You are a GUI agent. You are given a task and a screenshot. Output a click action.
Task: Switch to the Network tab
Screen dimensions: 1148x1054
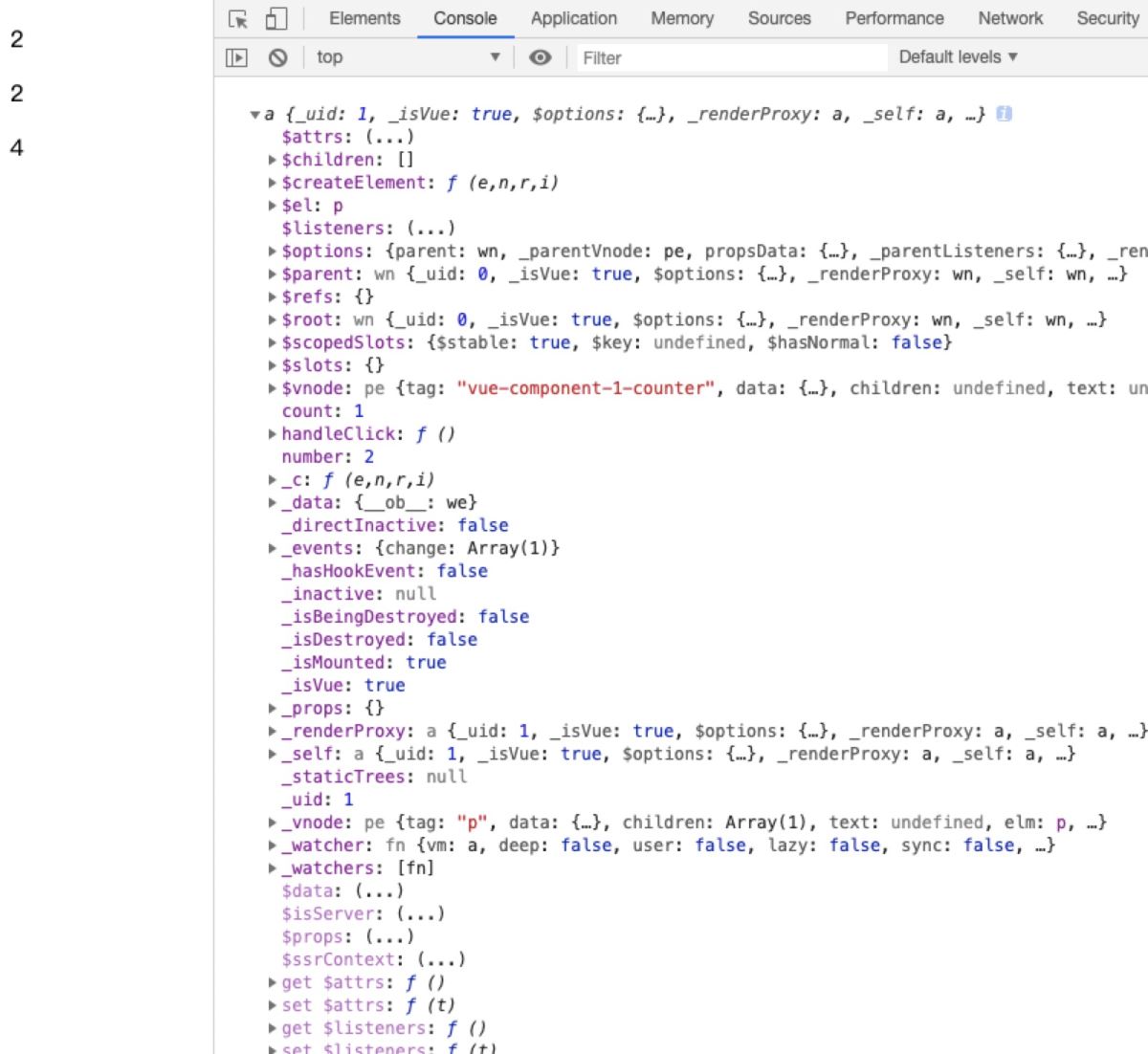coord(1010,18)
